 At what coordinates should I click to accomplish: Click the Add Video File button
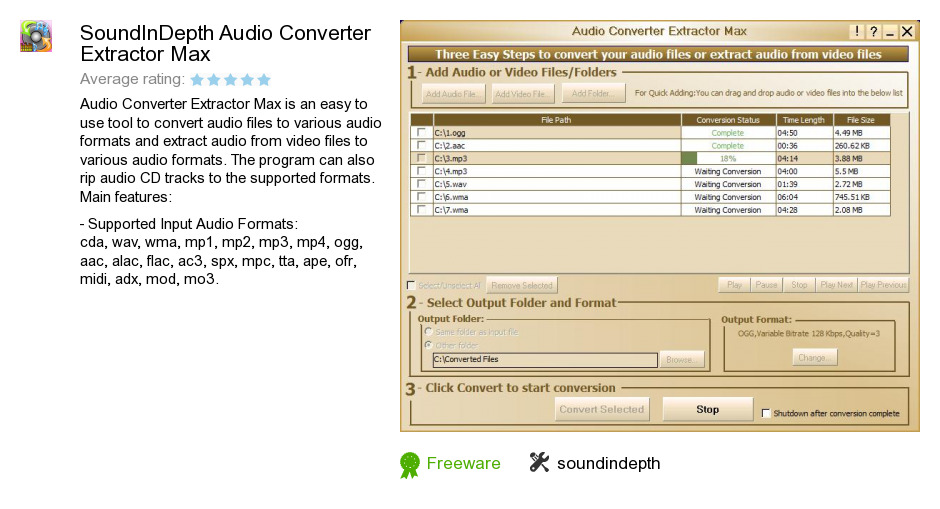[522, 94]
